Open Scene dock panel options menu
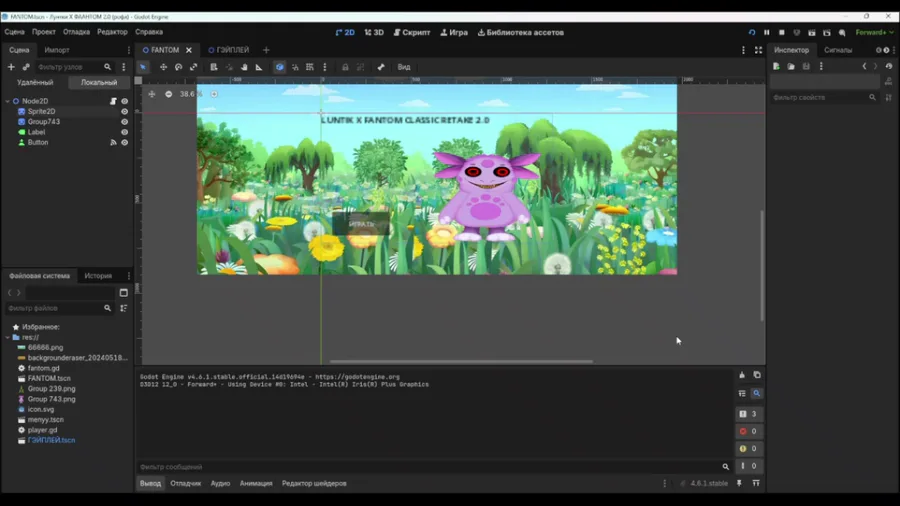Screen dimensions: 900x506 click(x=129, y=50)
